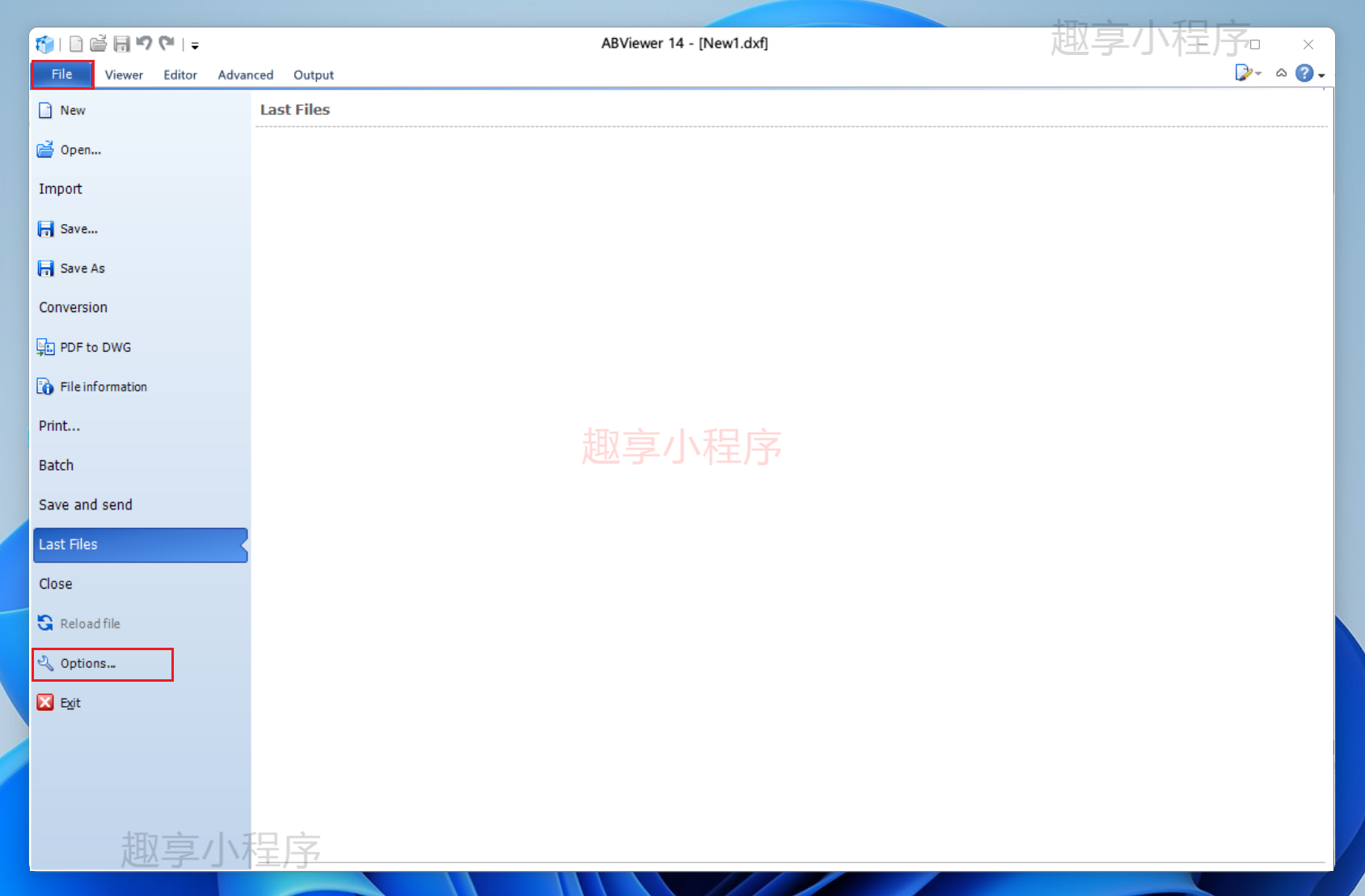Switch to the Viewer tab

[124, 74]
